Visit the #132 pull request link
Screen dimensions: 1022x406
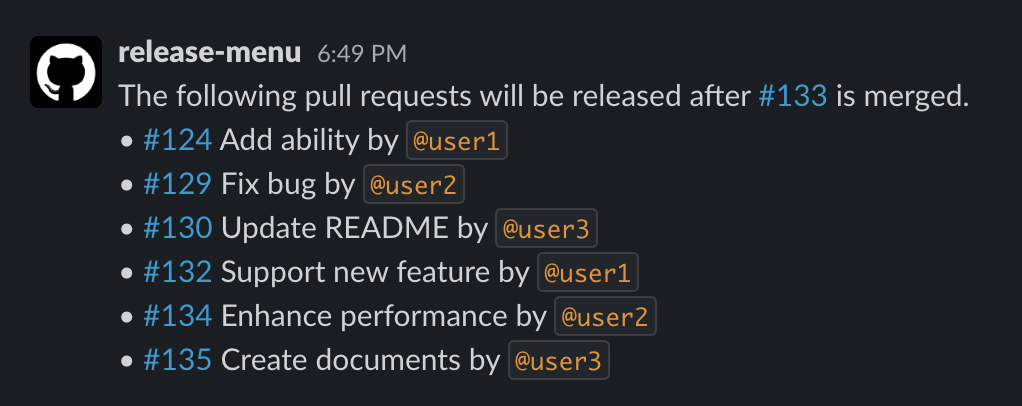177,273
